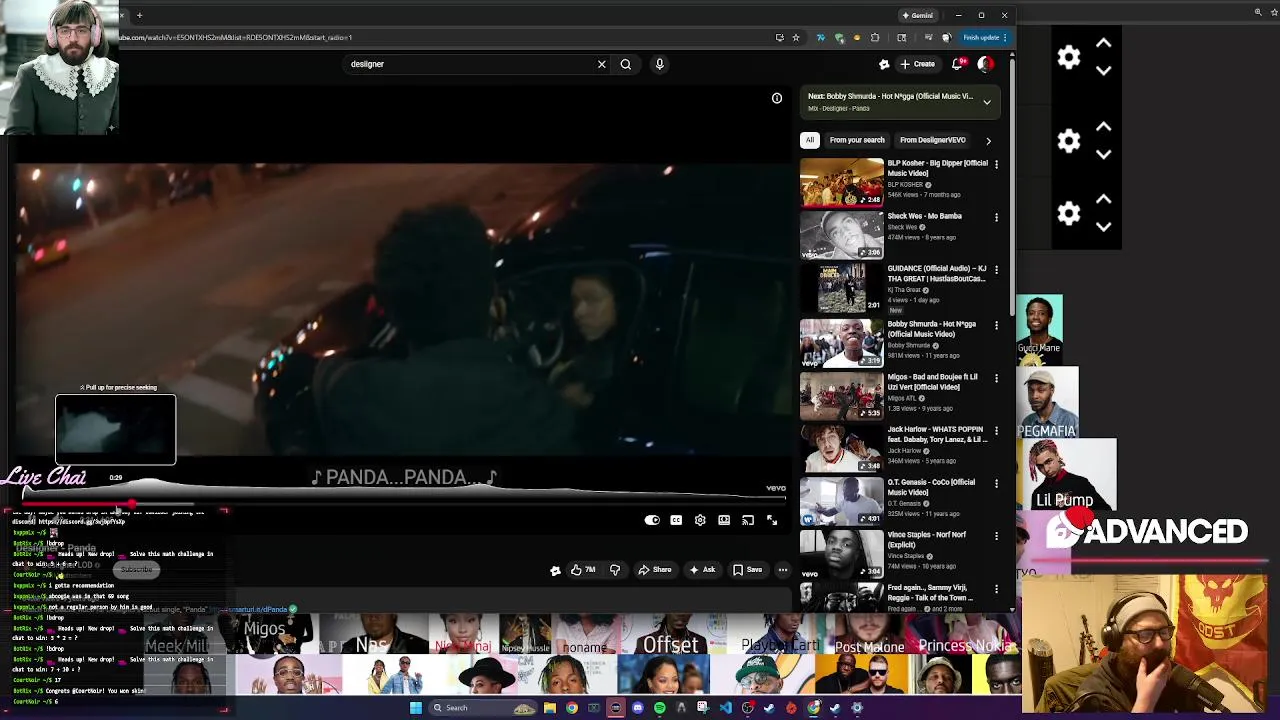Open second gear settings in right panel
The height and width of the screenshot is (720, 1280).
point(1069,141)
